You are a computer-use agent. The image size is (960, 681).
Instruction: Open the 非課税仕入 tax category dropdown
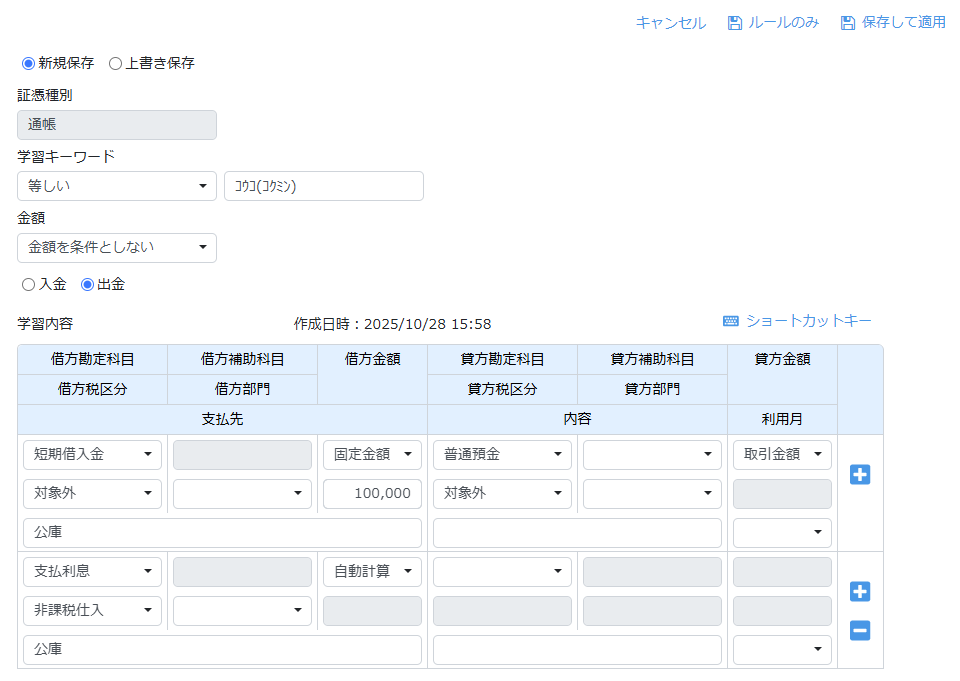(x=92, y=611)
